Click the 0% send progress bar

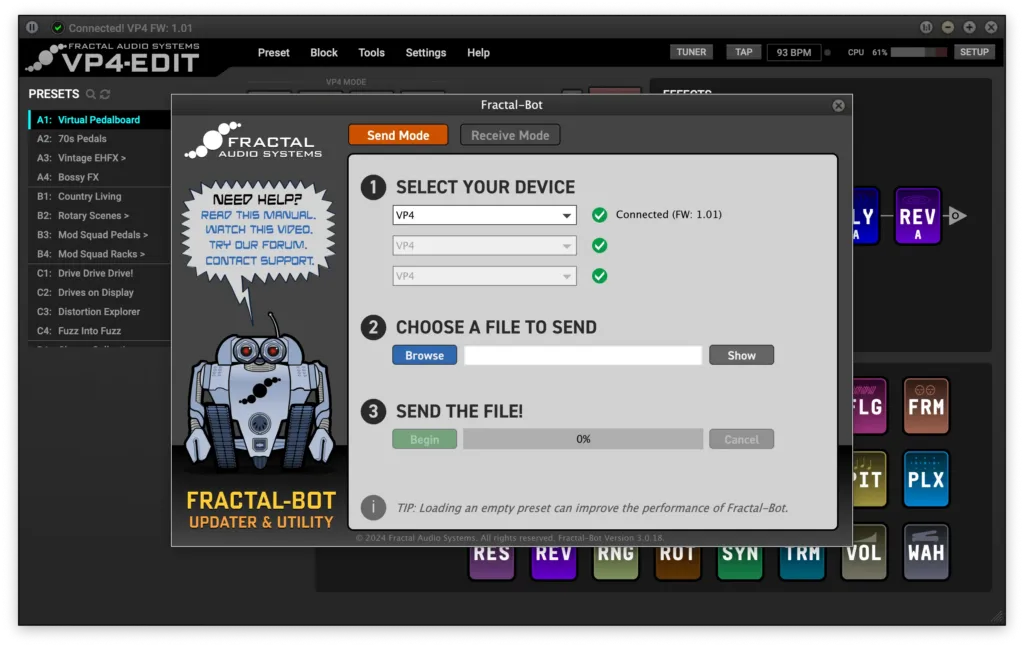pos(583,439)
